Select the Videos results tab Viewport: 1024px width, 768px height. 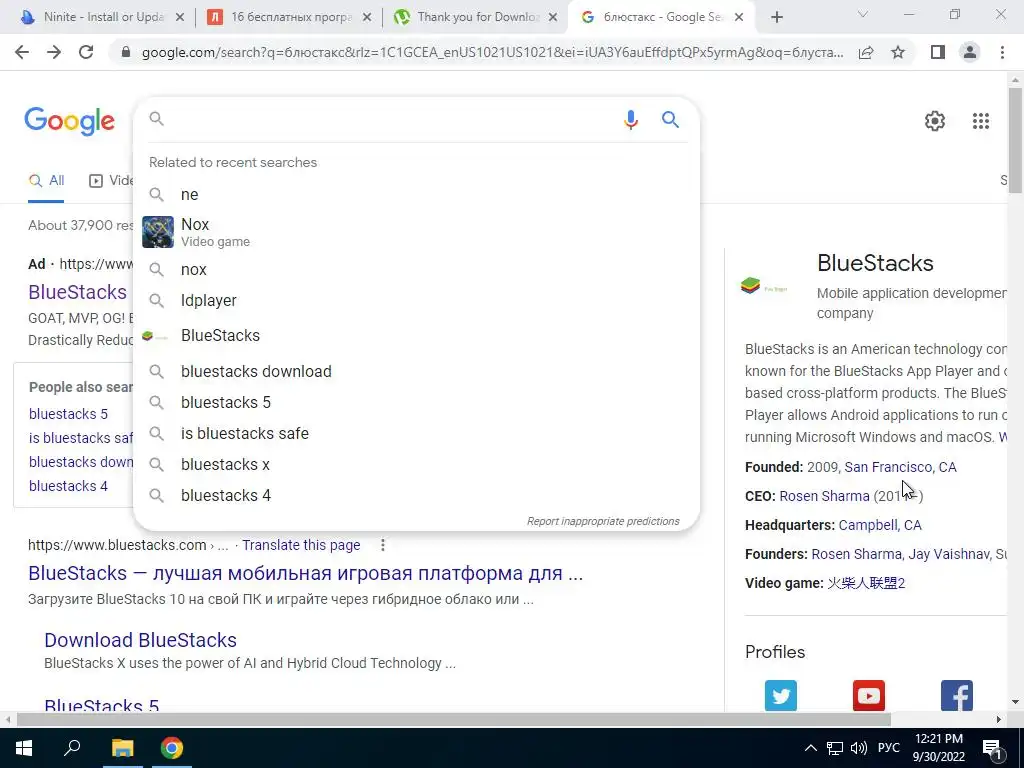112,181
